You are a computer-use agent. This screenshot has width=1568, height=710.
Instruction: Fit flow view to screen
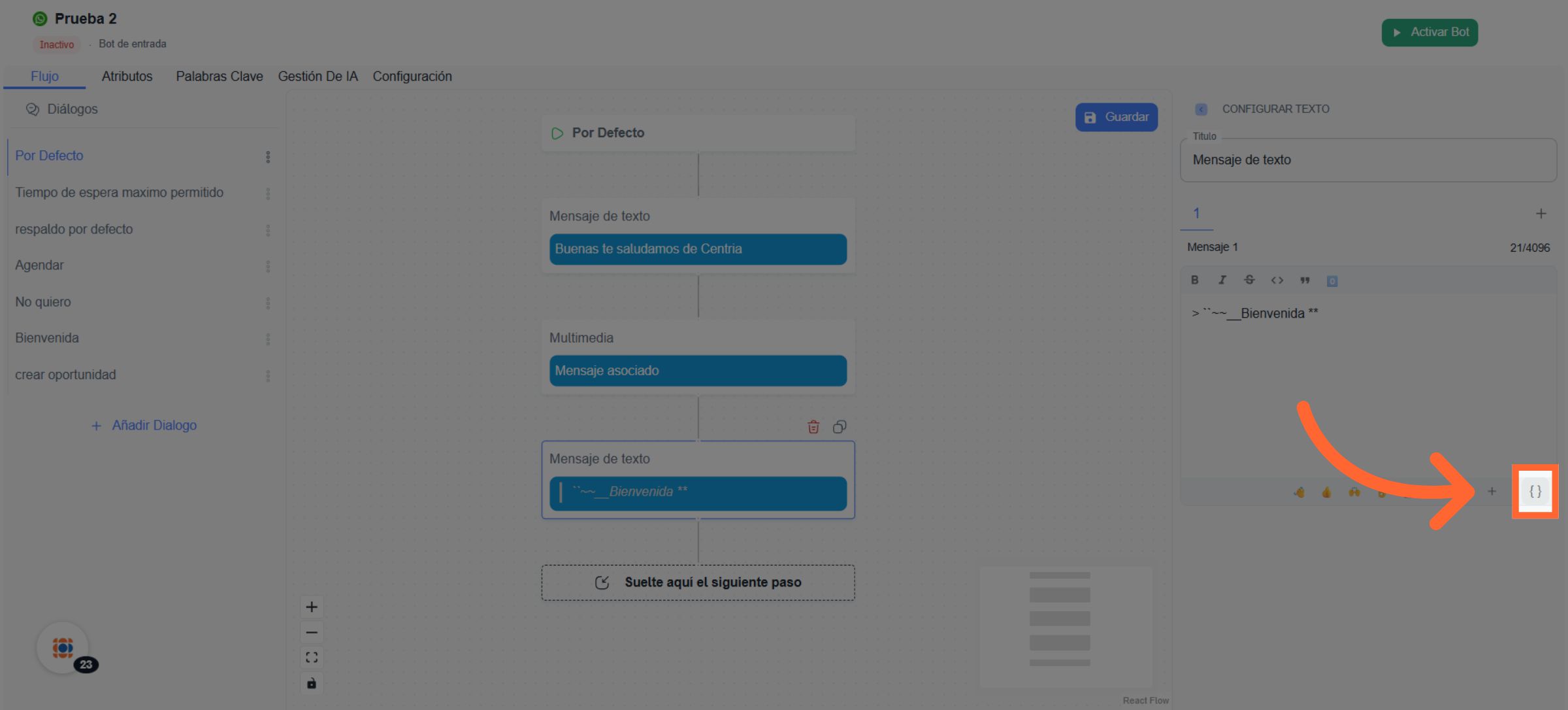[312, 657]
